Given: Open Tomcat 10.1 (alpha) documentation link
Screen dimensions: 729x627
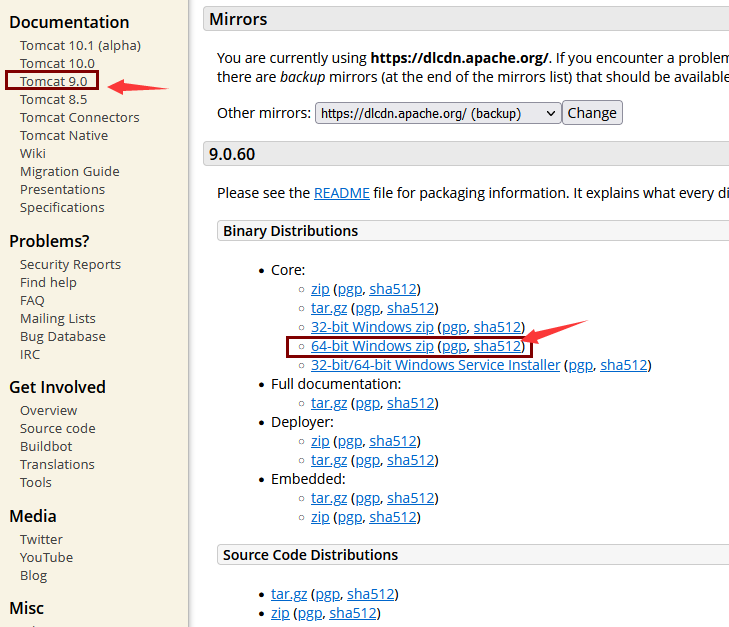Looking at the screenshot, I should pos(80,46).
